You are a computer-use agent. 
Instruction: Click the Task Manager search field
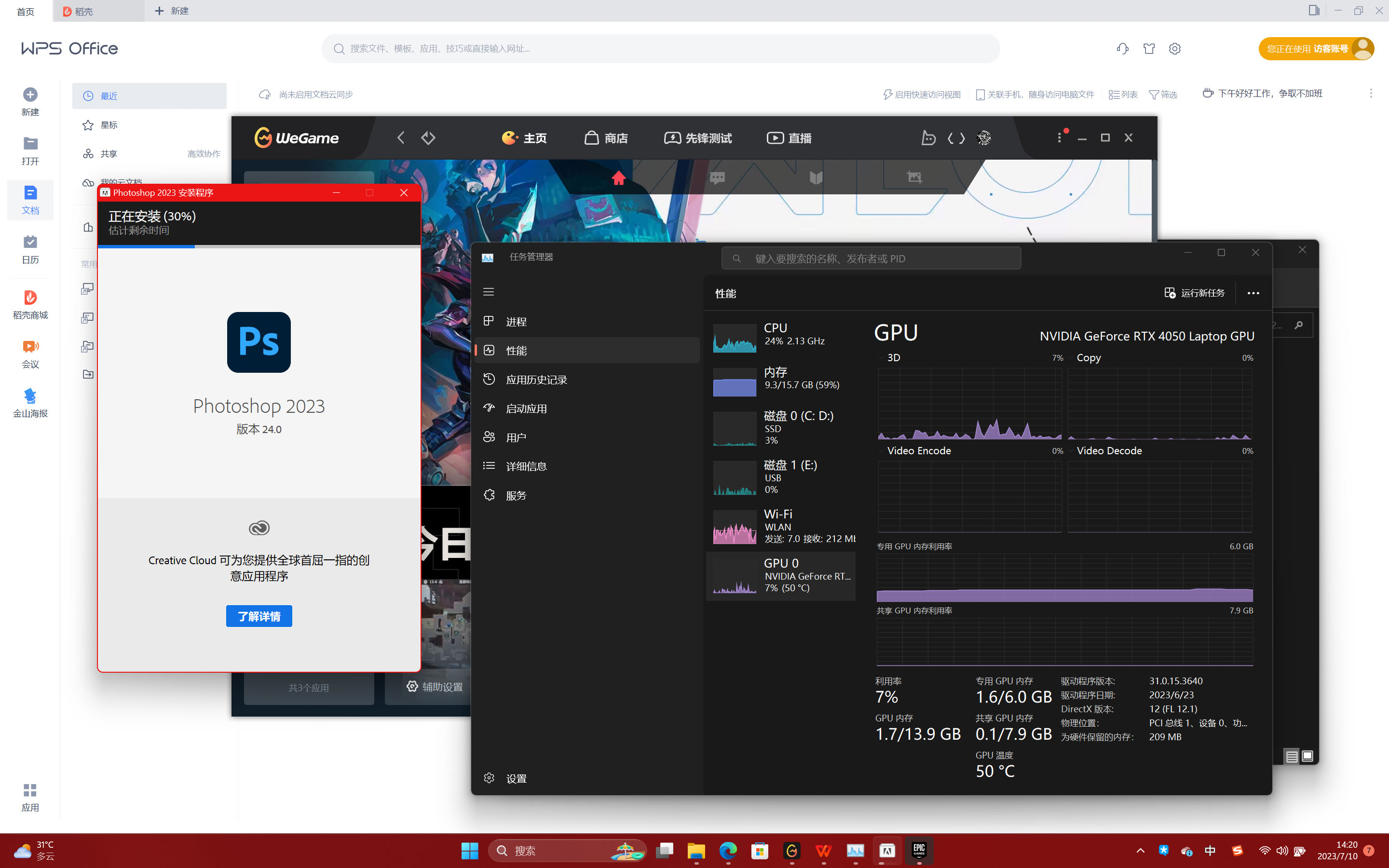pos(871,258)
